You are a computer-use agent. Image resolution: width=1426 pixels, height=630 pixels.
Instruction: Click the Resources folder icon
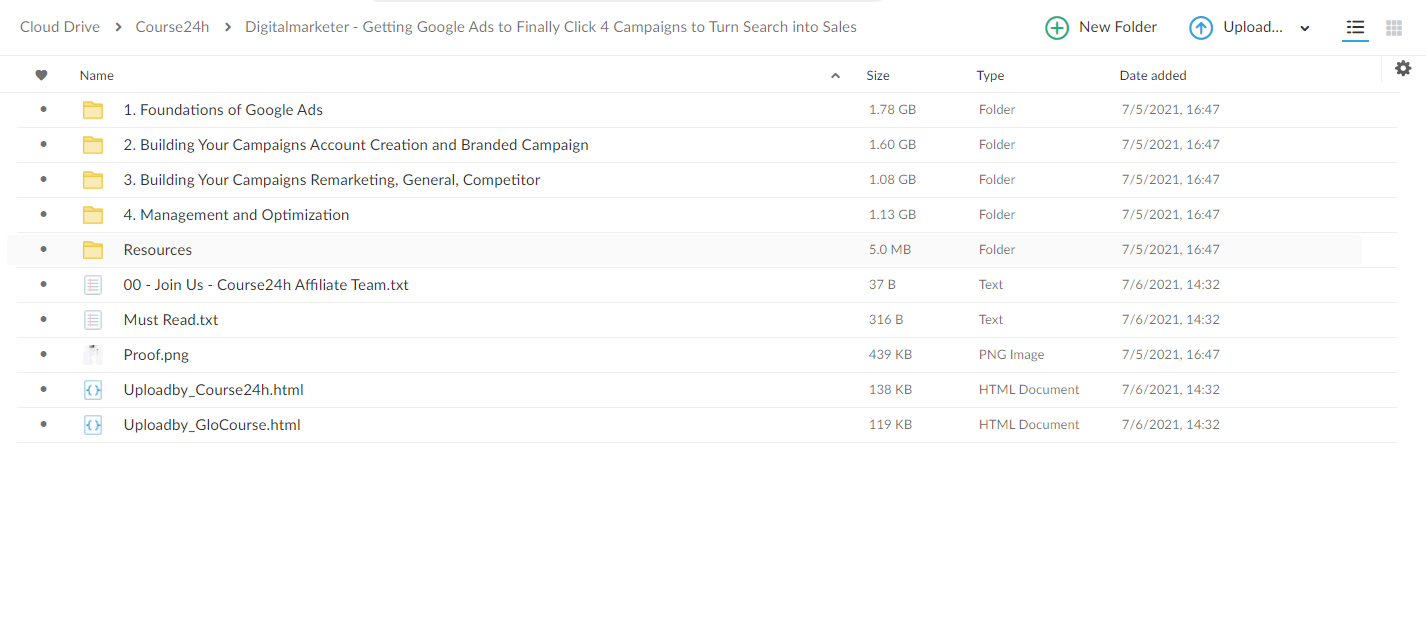pos(93,250)
